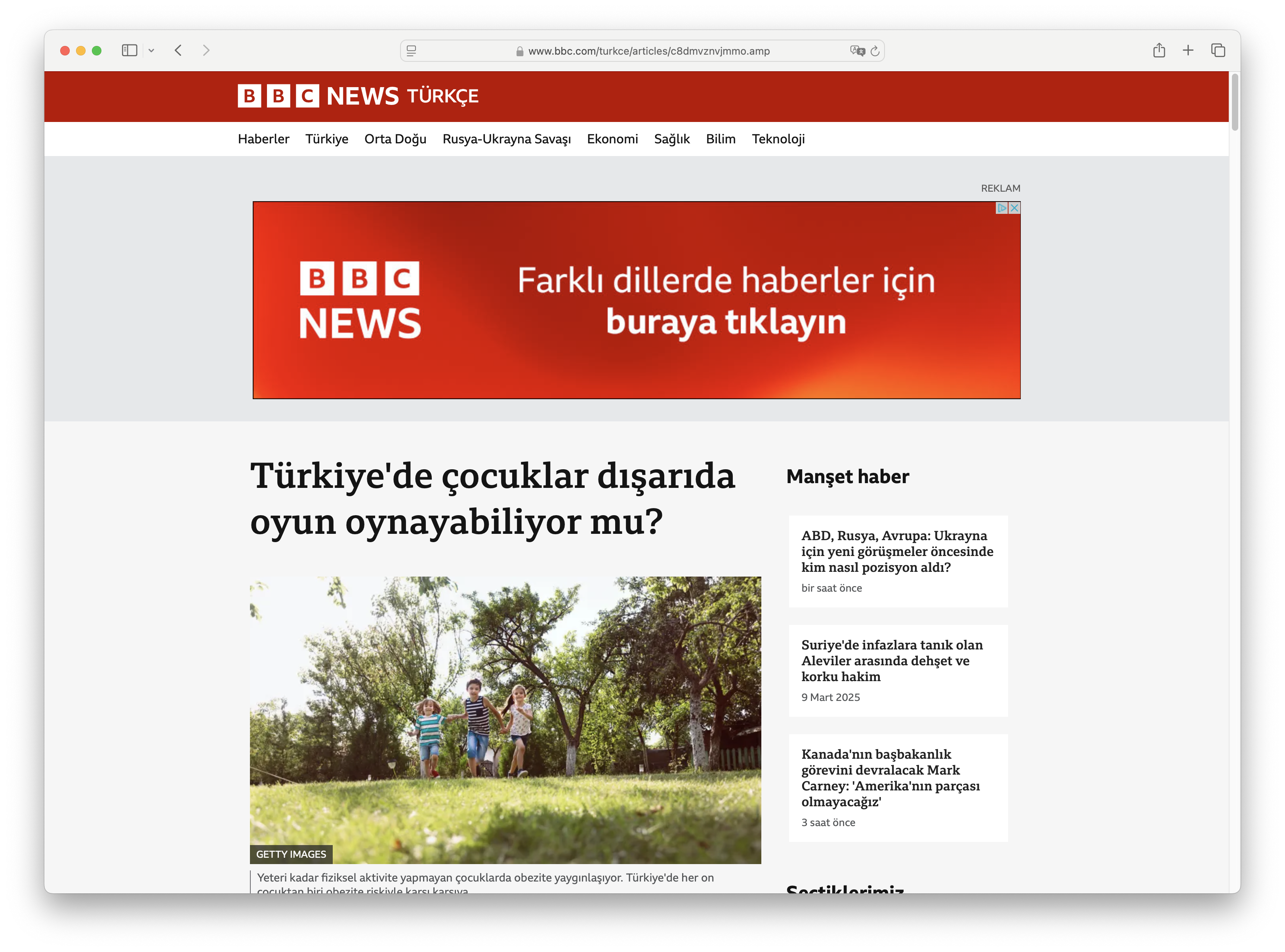Click the AdChoices icon on the banner
The height and width of the screenshot is (952, 1285).
(1002, 208)
